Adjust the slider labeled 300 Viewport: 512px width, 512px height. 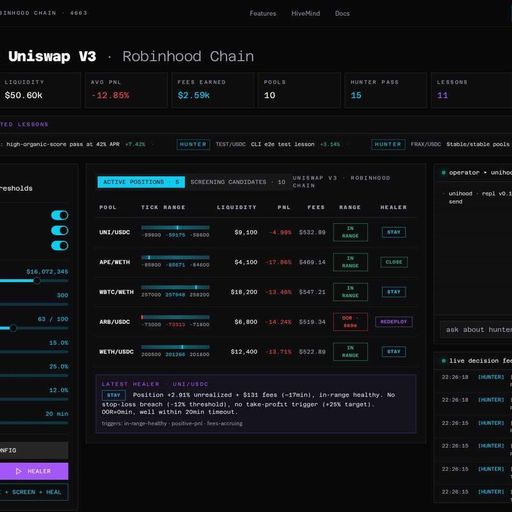[x=33, y=304]
